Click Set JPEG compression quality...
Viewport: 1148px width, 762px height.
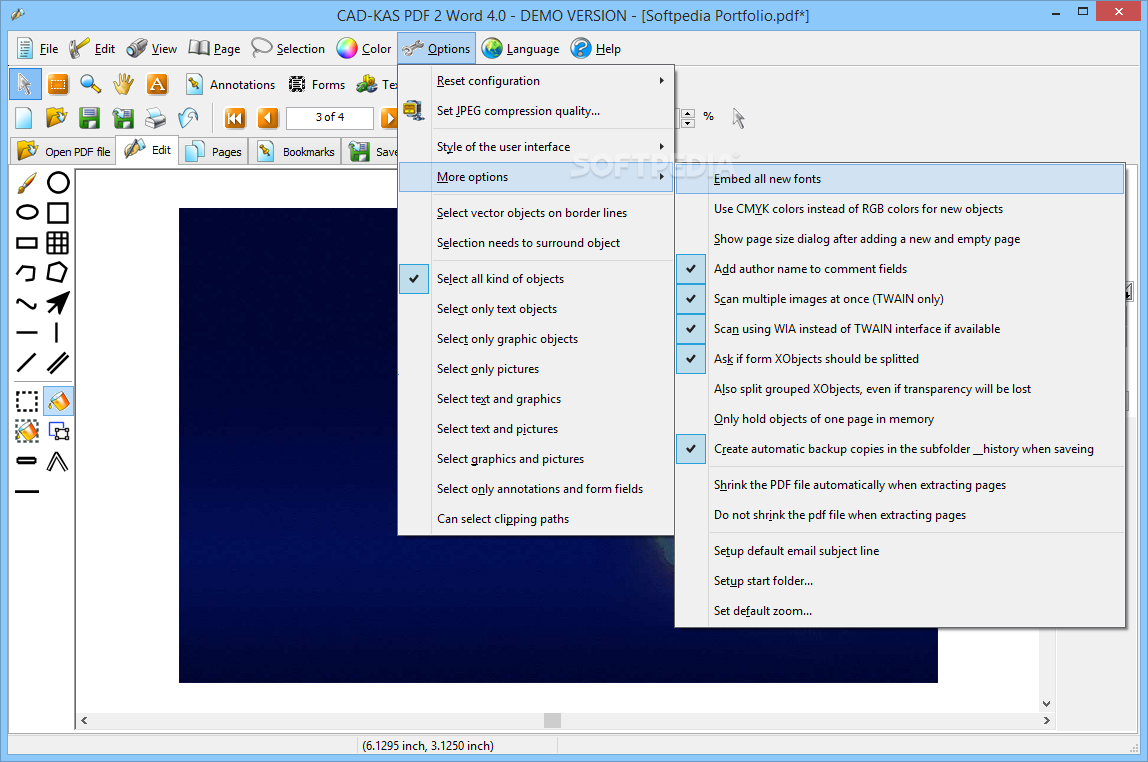tap(536, 111)
